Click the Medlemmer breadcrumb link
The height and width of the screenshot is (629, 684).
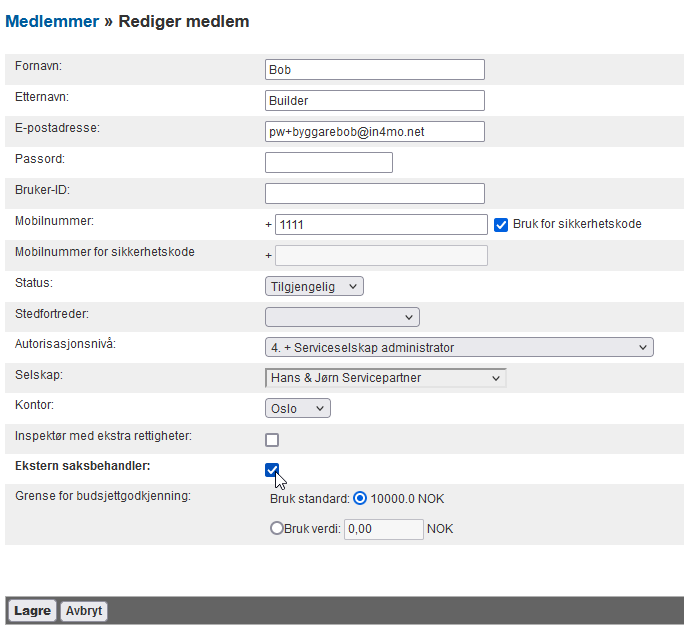coord(52,21)
